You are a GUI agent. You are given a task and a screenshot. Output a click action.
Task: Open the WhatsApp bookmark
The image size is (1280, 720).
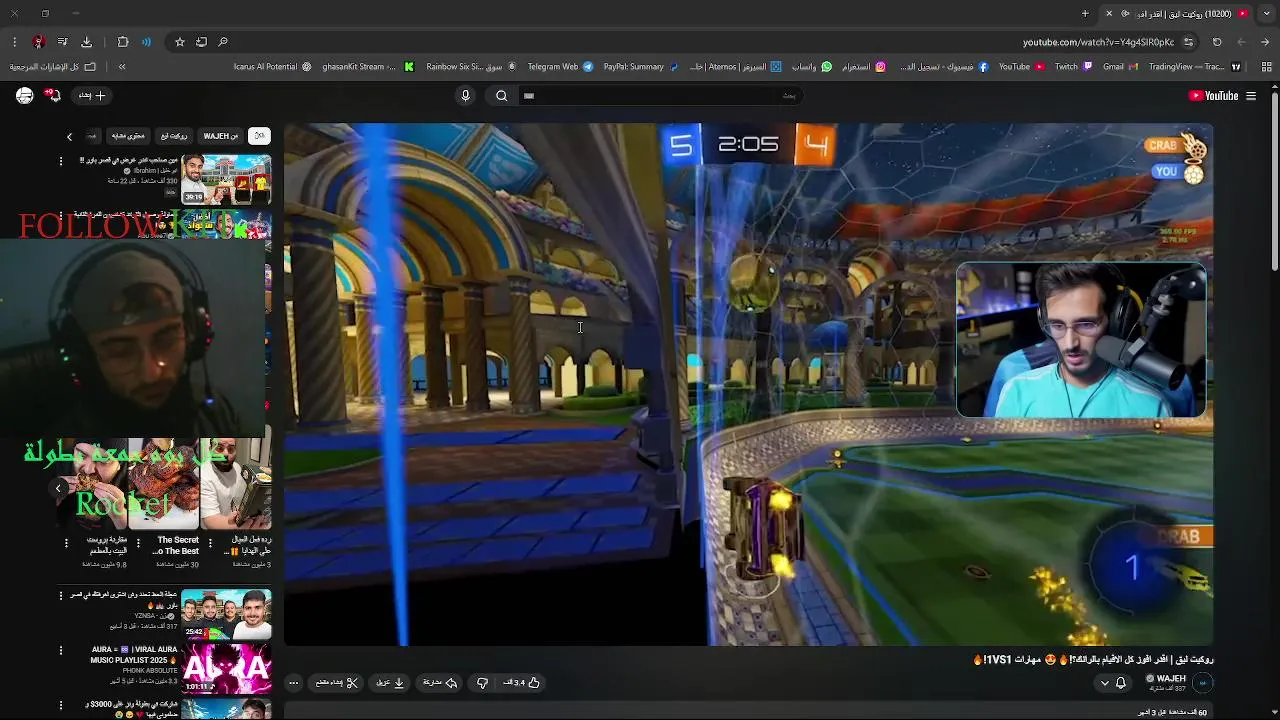811,67
